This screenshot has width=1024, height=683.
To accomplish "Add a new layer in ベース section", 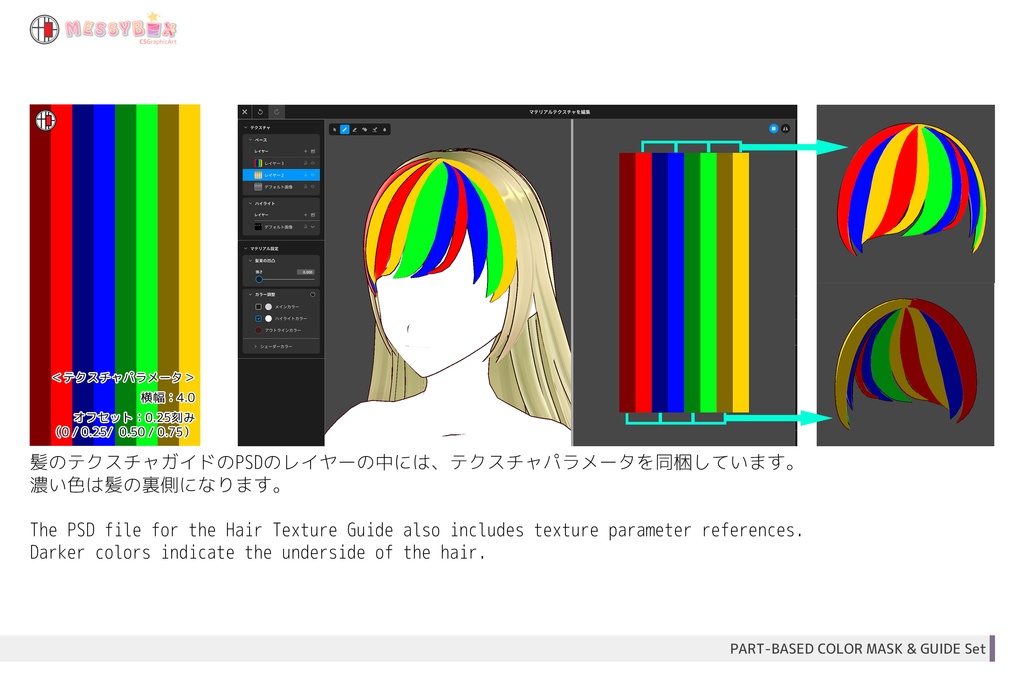I will [x=306, y=151].
